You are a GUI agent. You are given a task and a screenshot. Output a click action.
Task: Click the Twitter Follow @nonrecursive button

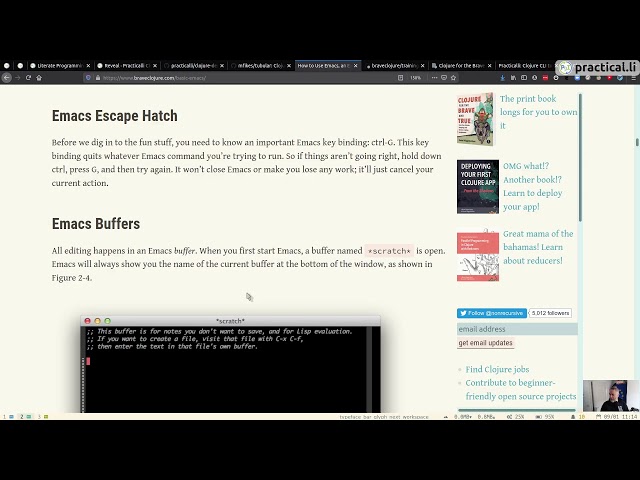pos(492,313)
